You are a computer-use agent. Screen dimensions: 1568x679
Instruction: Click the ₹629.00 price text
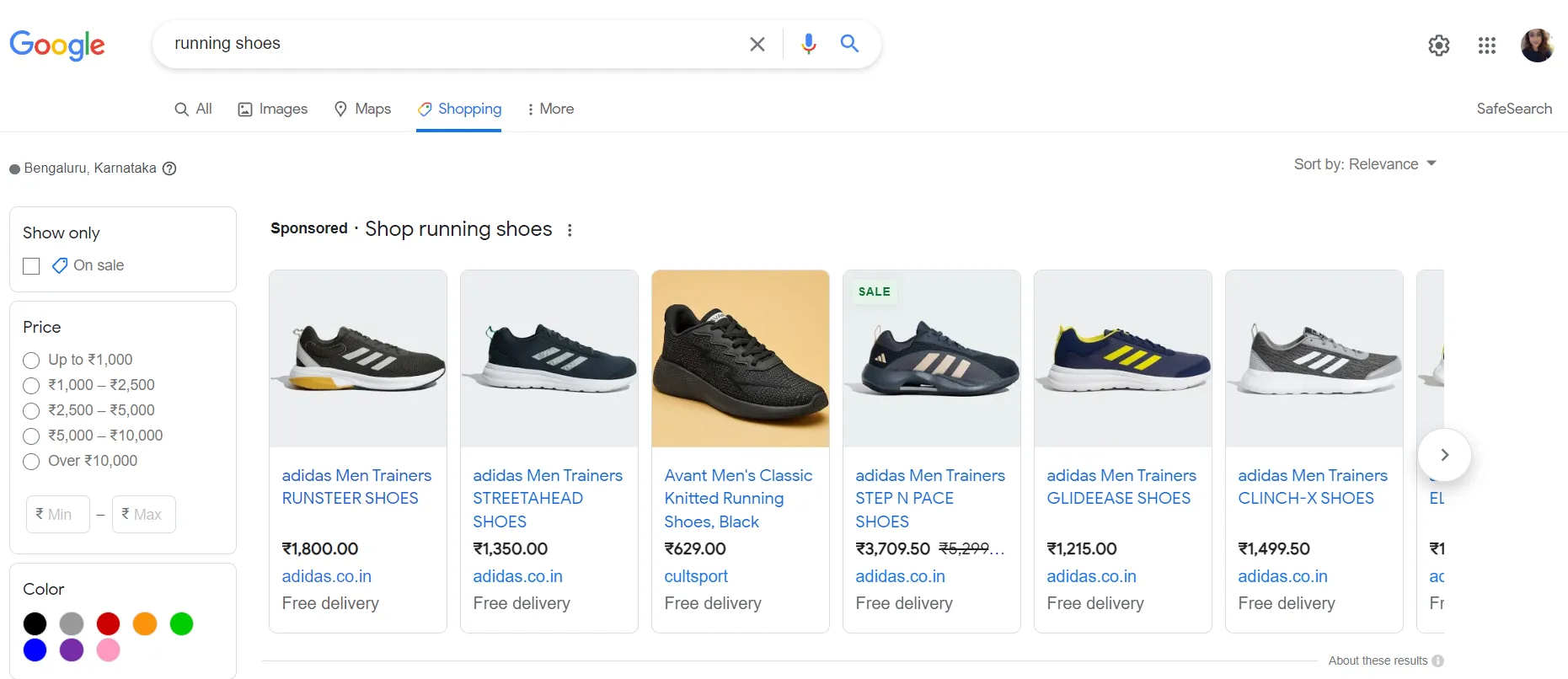[695, 549]
